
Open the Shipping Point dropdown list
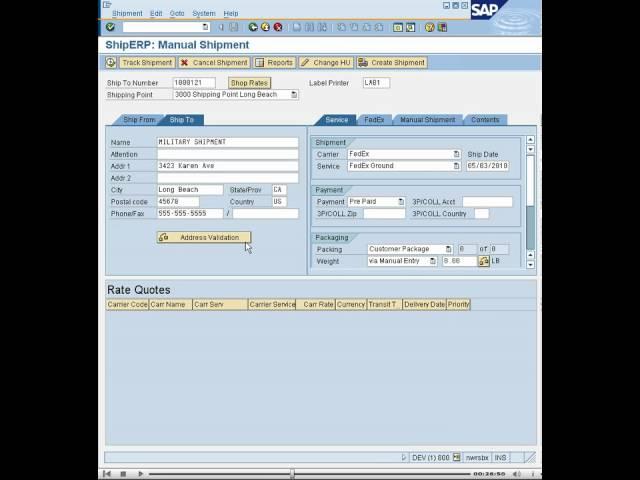click(294, 95)
